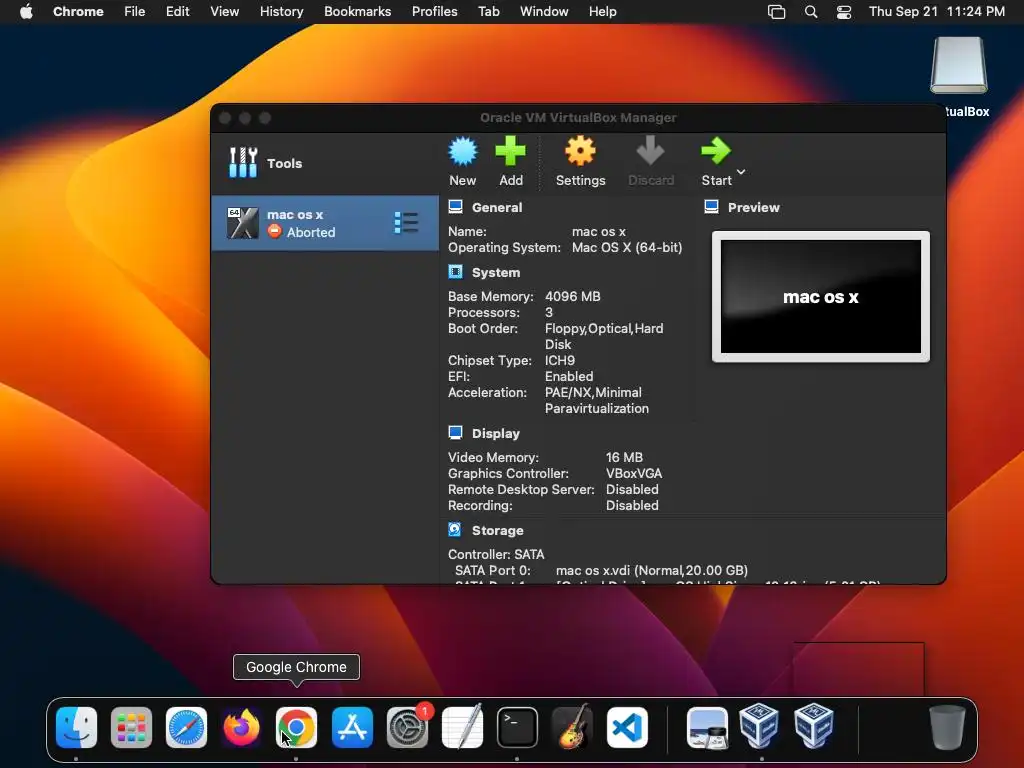Open System Settings from the Dock
The image size is (1024, 768).
[408, 727]
